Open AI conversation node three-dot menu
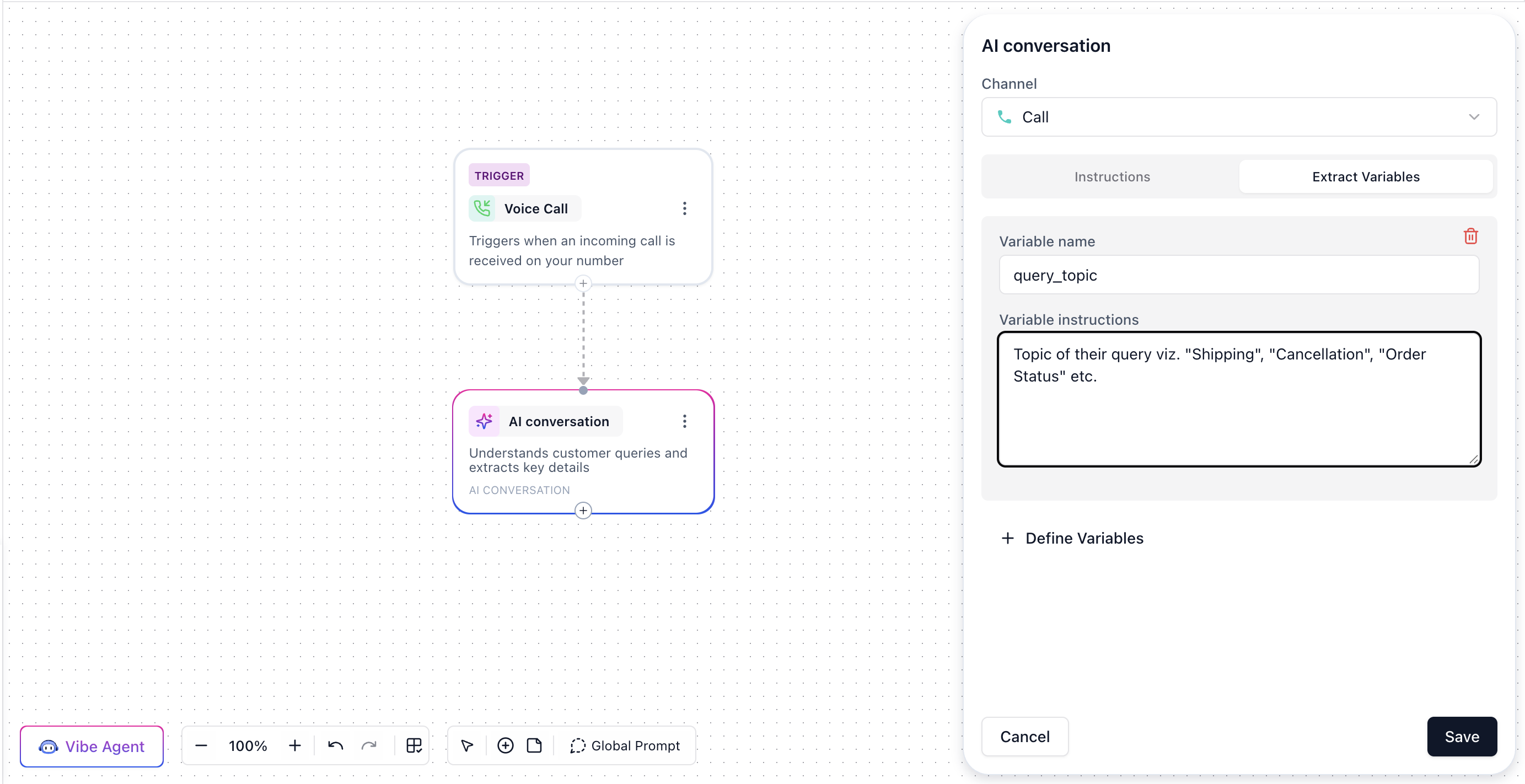Image resolution: width=1525 pixels, height=784 pixels. tap(684, 421)
